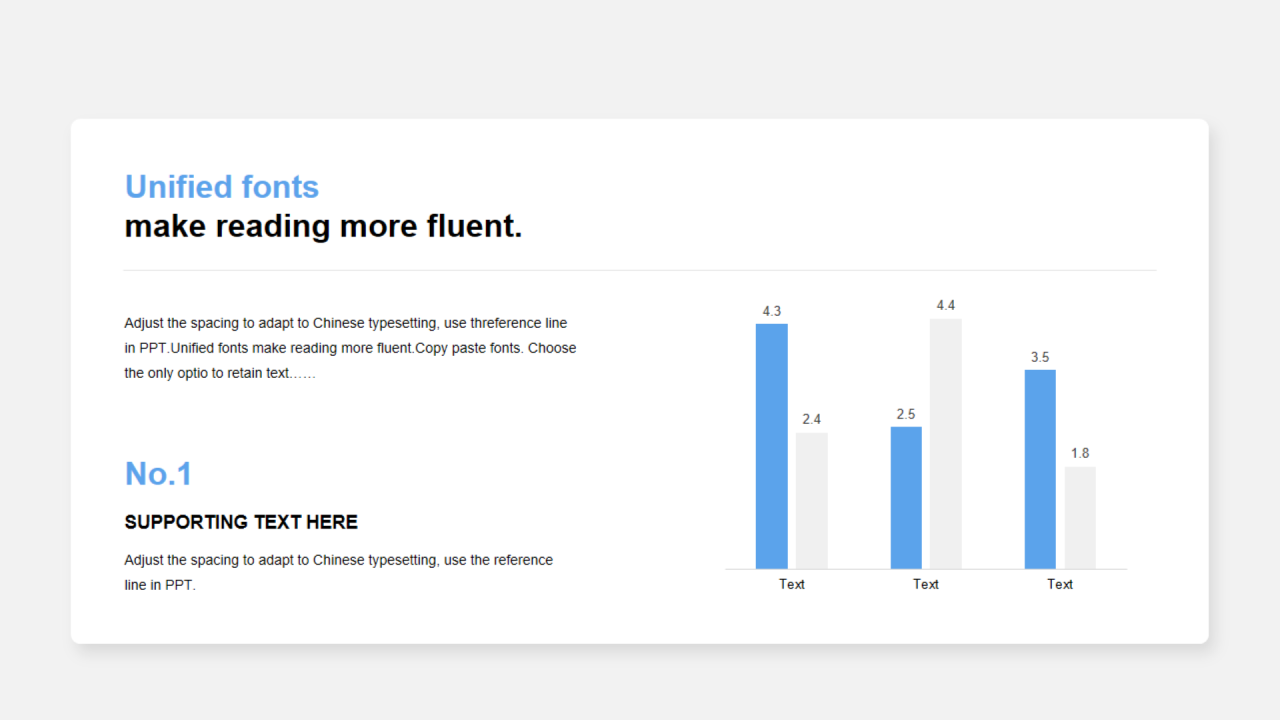Viewport: 1280px width, 720px height.
Task: Click the gray bar valued 2.4
Action: (811, 500)
